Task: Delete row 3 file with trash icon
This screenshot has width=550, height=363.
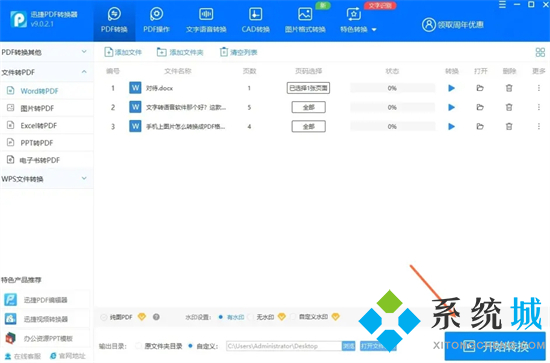Action: tap(509, 126)
